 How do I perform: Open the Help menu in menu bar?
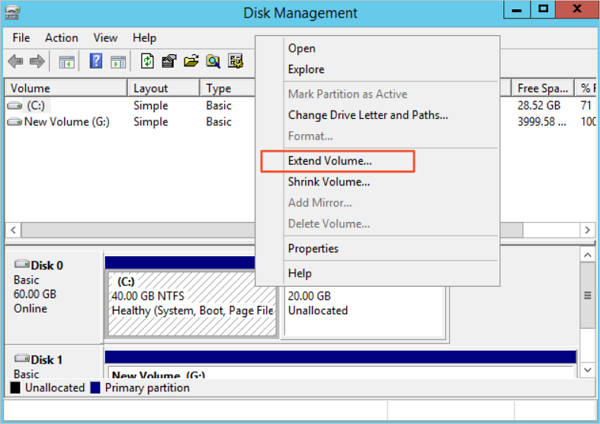(144, 38)
